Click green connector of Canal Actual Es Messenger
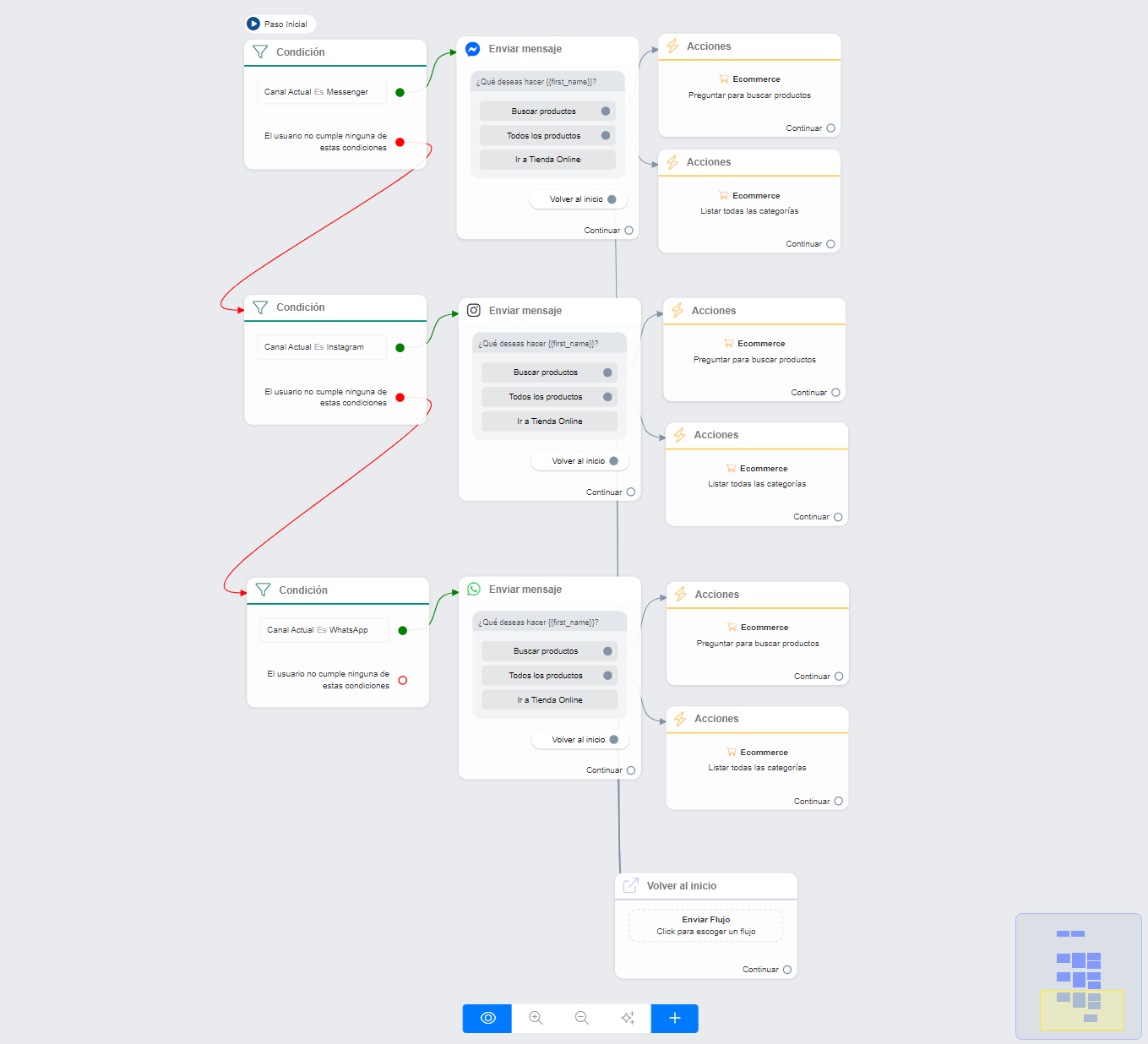The height and width of the screenshot is (1044, 1148). pos(400,92)
